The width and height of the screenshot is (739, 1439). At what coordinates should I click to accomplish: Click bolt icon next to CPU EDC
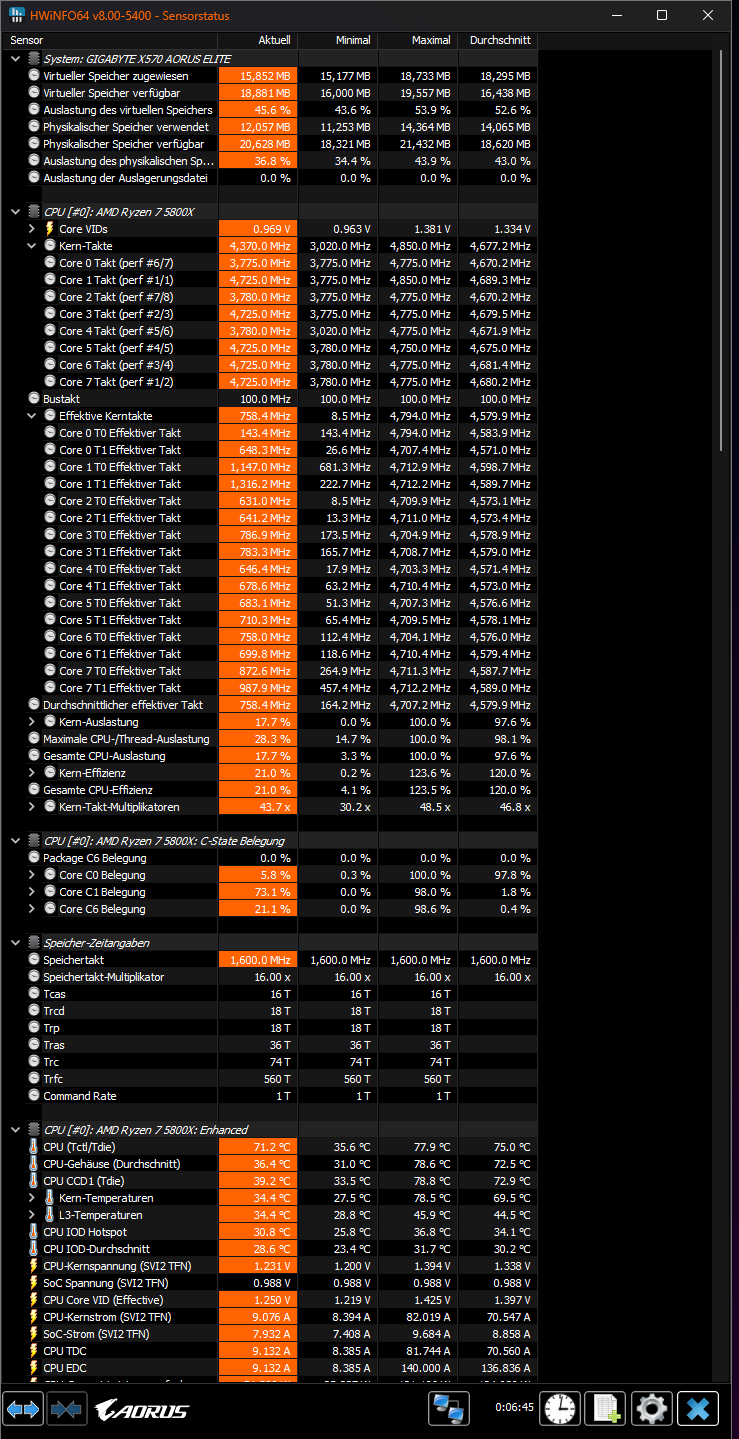34,1368
